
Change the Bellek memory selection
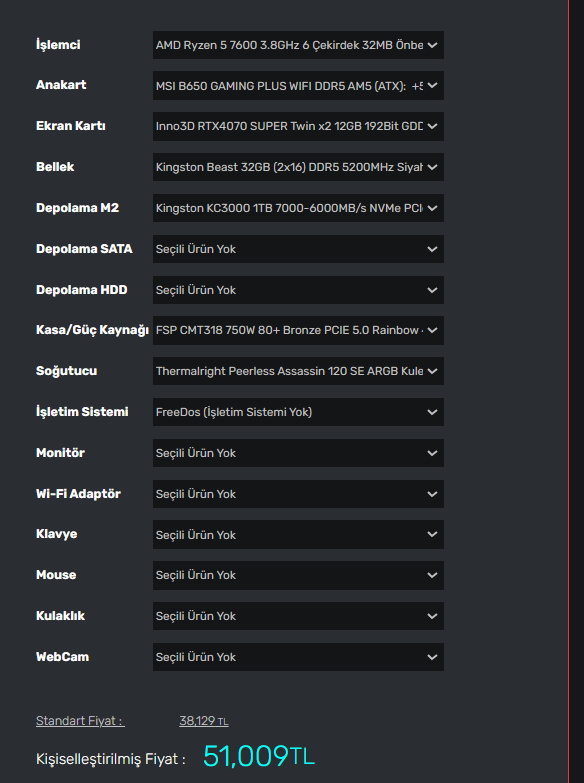tap(298, 167)
